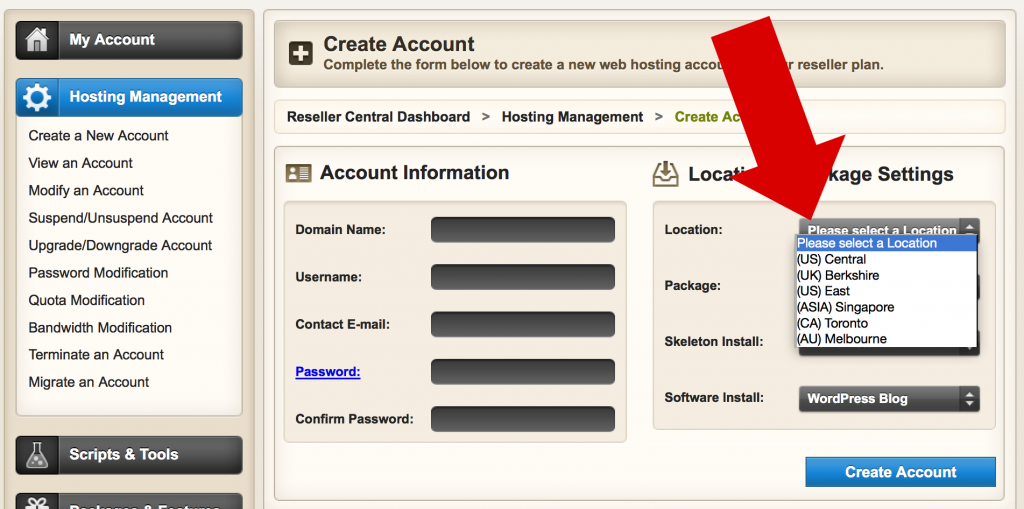Open Upgrade/Downgrade Account page
Image resolution: width=1024 pixels, height=509 pixels.
point(120,246)
